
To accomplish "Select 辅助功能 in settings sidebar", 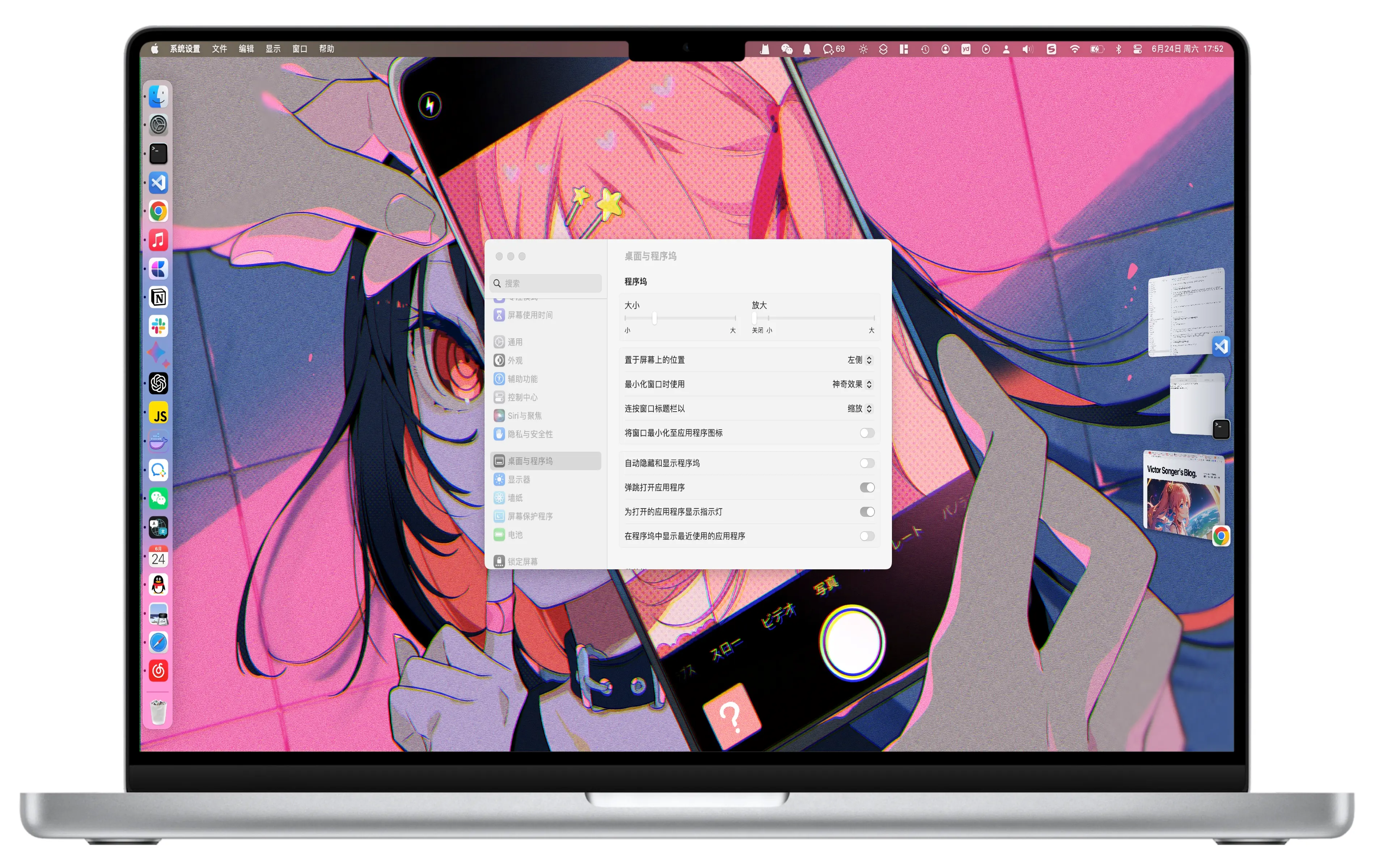I will pos(546,379).
